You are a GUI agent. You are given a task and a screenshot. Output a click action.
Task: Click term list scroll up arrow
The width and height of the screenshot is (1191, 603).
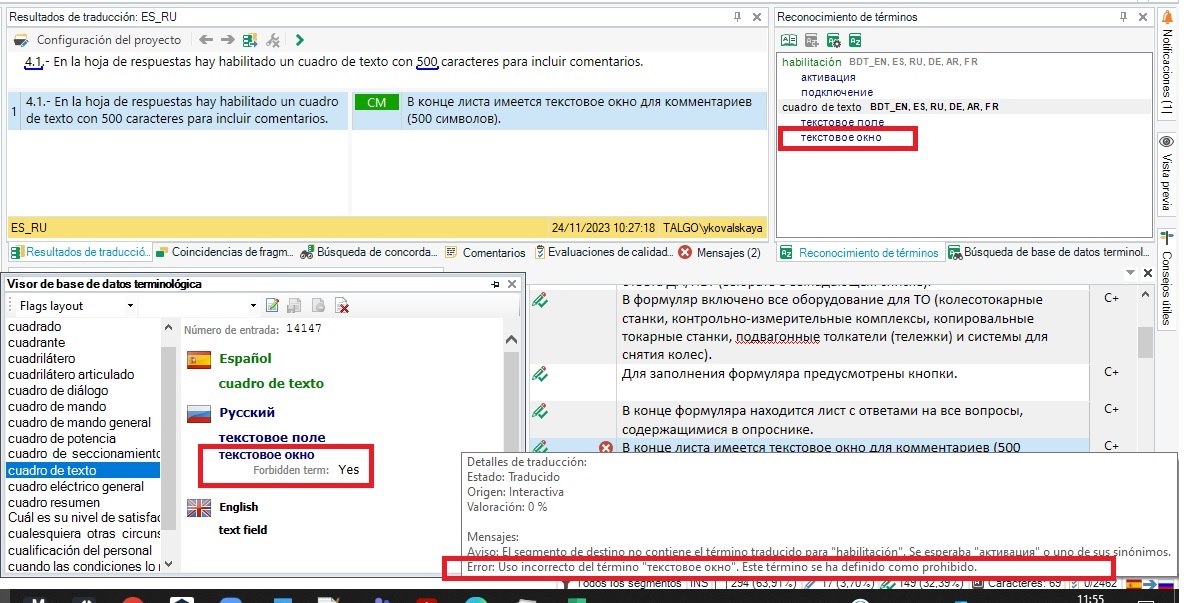click(x=168, y=327)
